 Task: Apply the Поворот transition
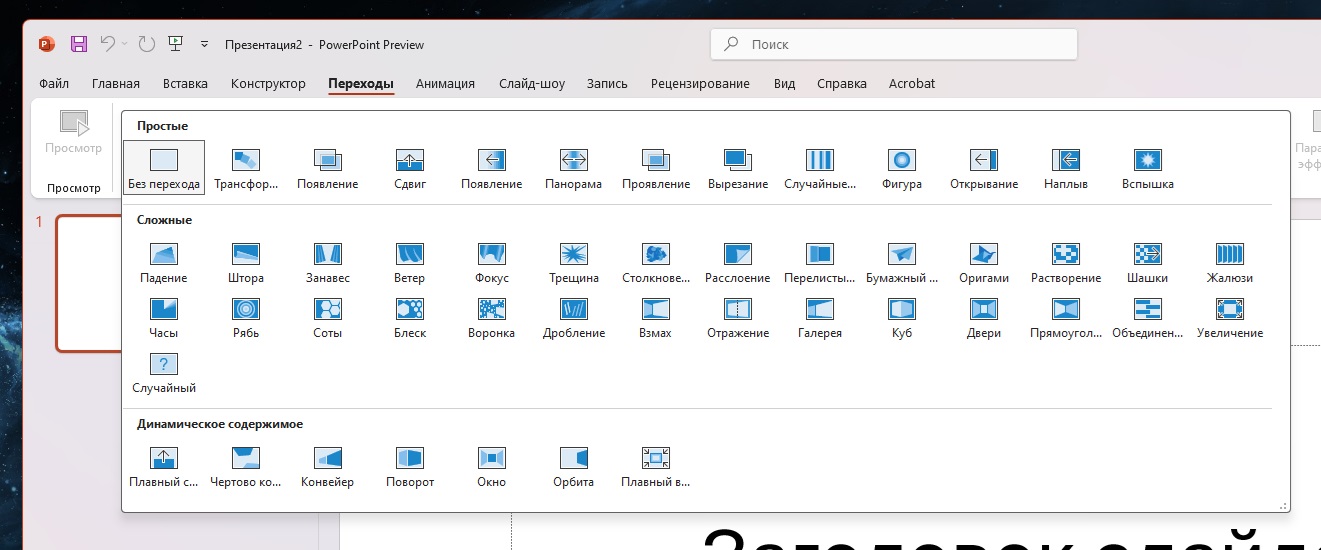coord(410,466)
